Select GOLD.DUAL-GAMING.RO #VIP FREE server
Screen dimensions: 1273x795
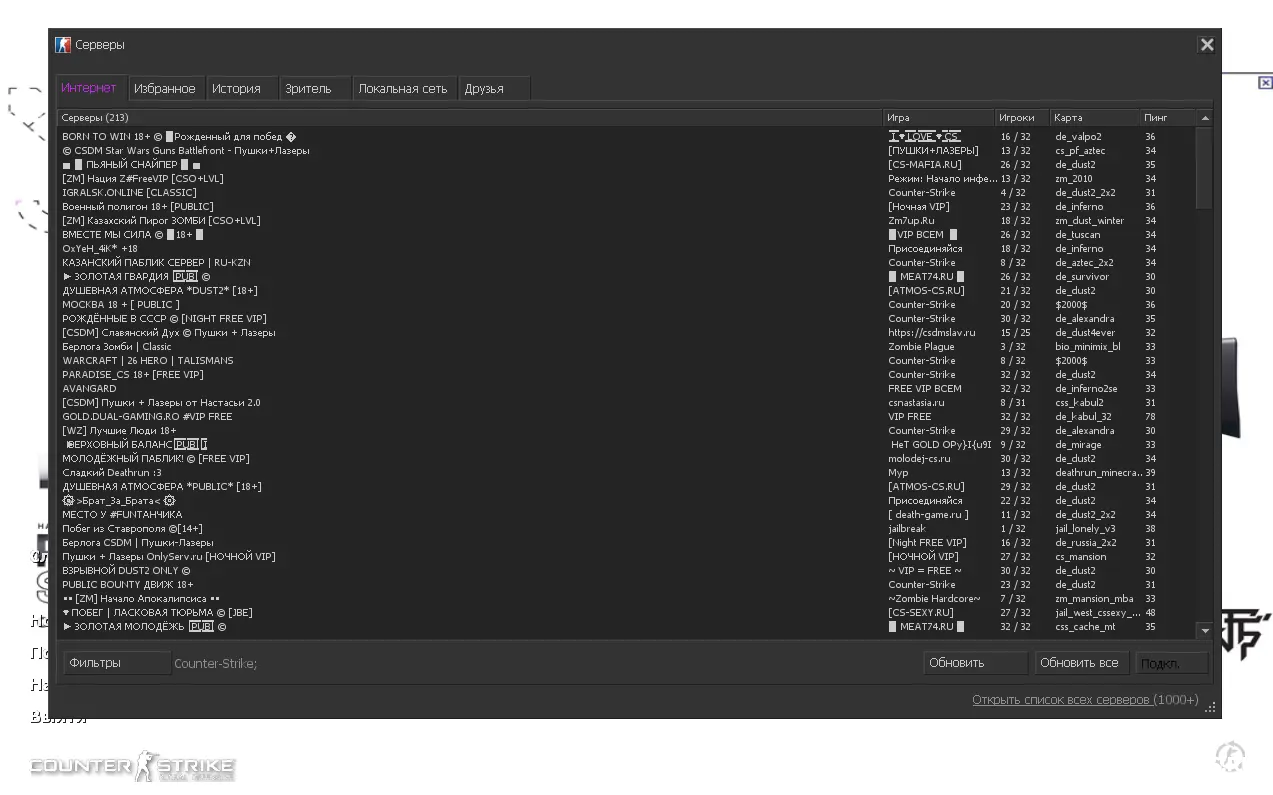click(x=627, y=417)
